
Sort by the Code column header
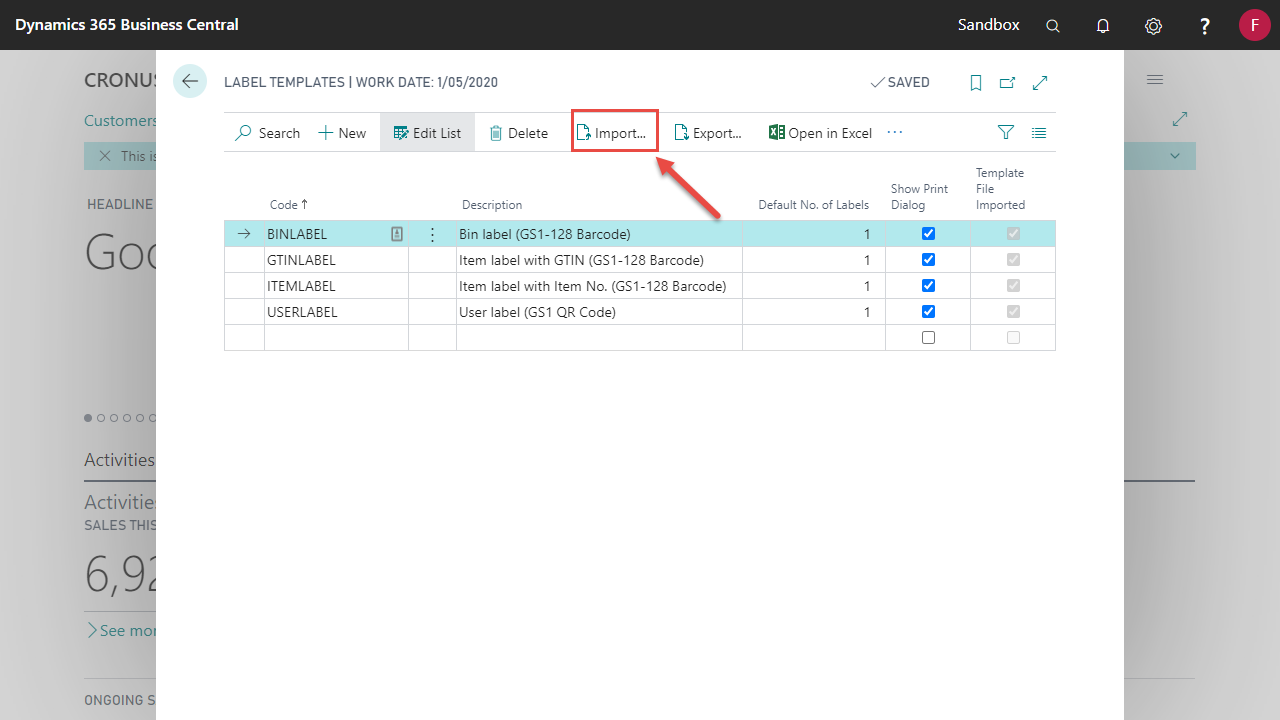[289, 205]
